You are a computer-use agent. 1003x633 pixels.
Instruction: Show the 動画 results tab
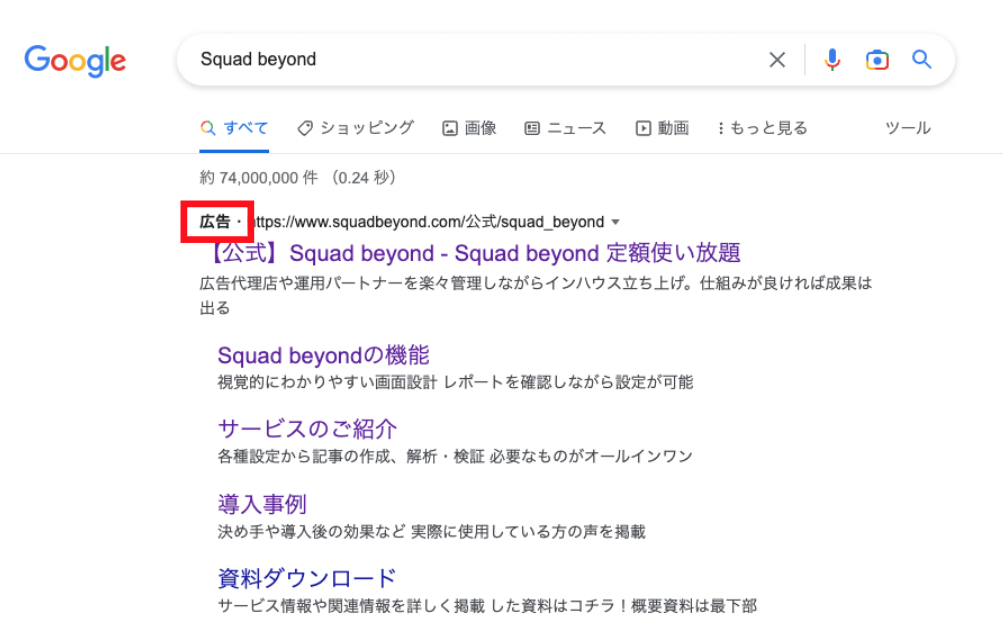(x=662, y=128)
